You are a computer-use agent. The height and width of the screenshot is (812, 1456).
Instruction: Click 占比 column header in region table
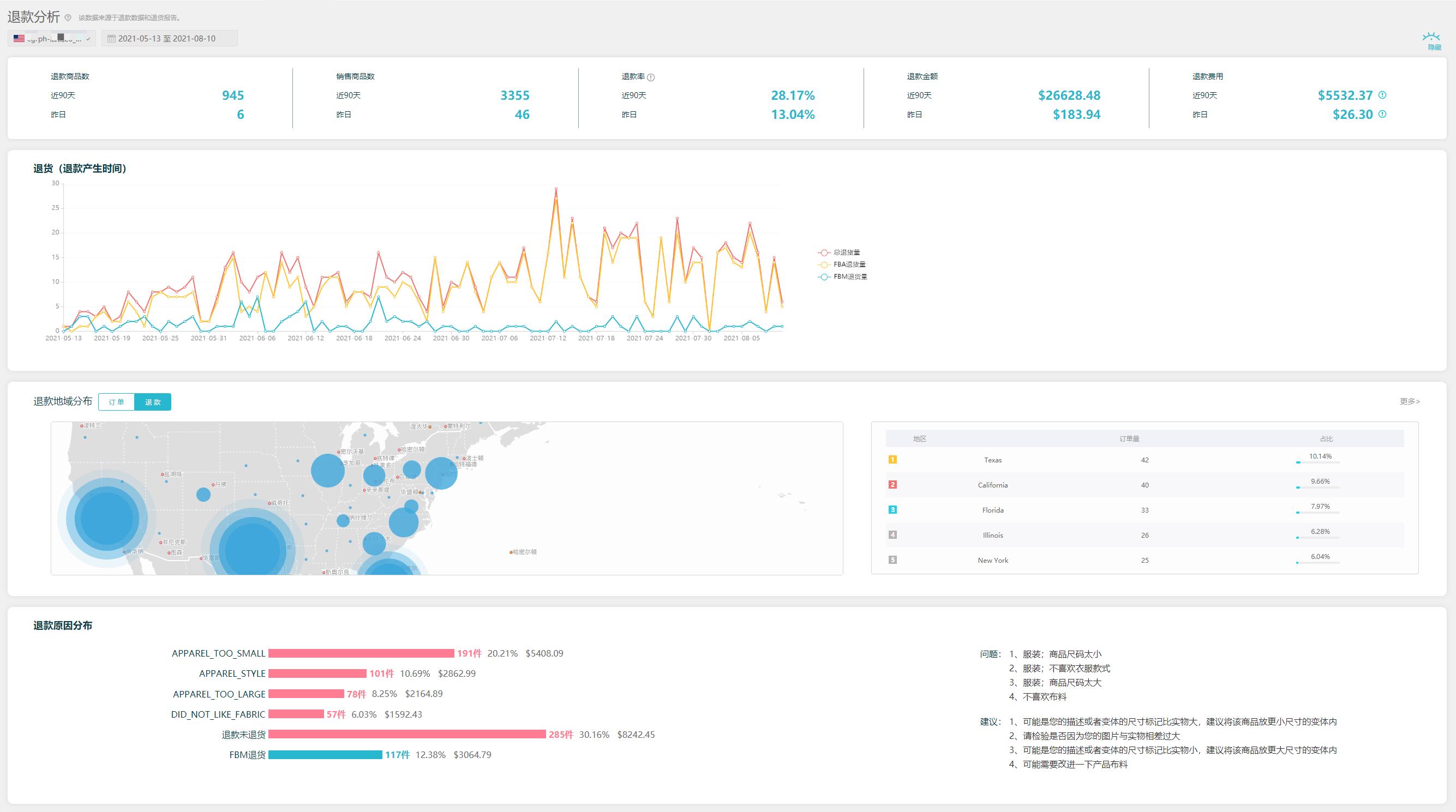[1326, 438]
